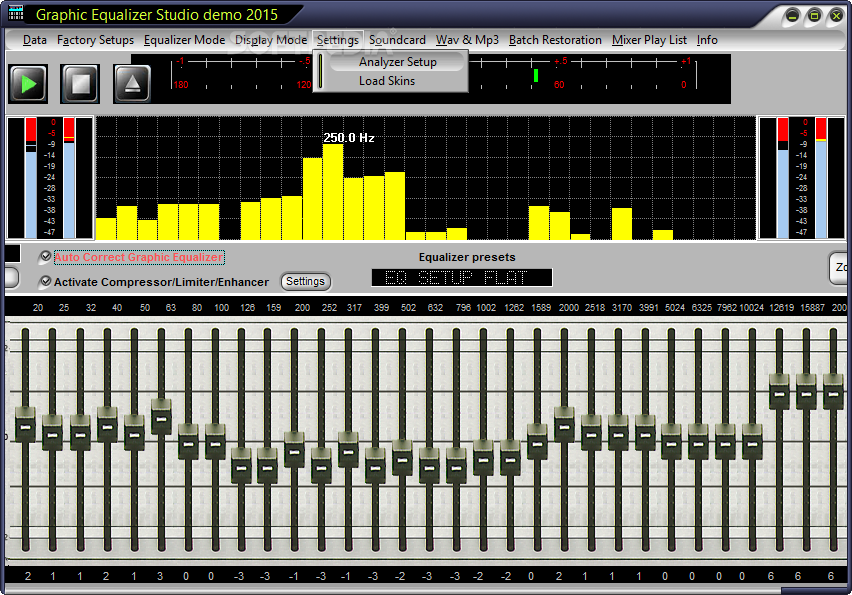Click the 502 Hz band slider knob
The image size is (852, 595).
(402, 458)
